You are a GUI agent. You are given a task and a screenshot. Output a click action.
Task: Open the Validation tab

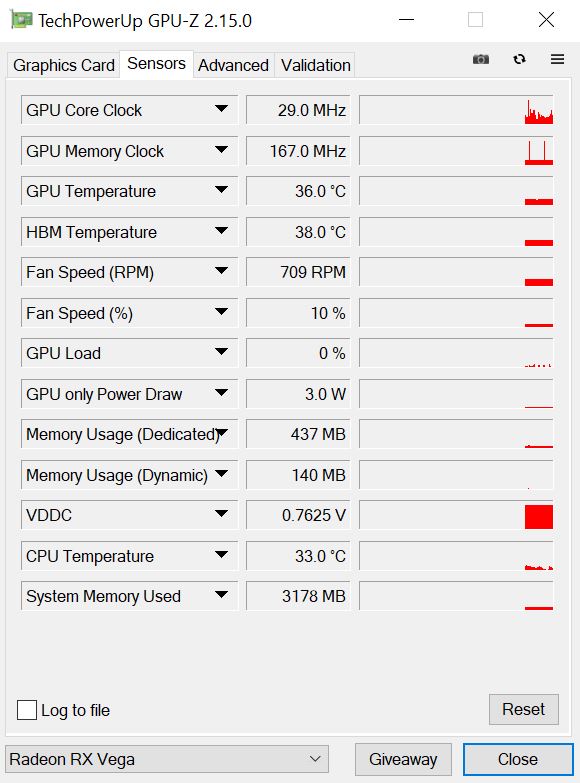click(x=315, y=65)
